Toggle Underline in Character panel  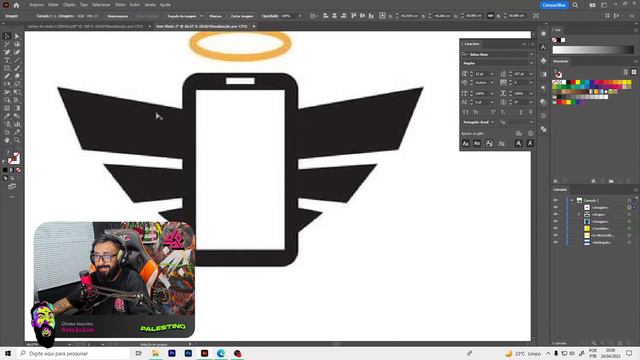pos(520,112)
